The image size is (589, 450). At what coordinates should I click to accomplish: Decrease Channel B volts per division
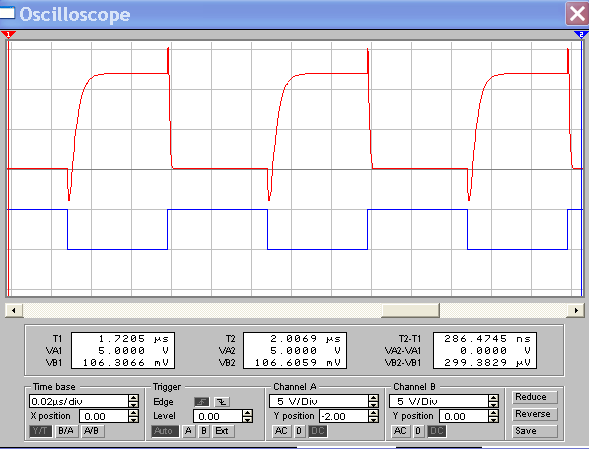[x=494, y=405]
